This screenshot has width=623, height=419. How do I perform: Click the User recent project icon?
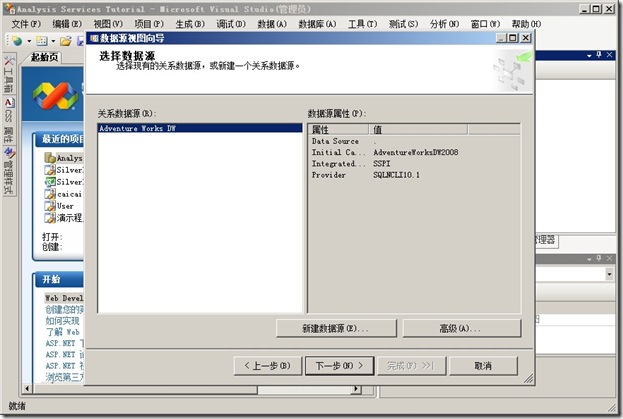point(50,206)
